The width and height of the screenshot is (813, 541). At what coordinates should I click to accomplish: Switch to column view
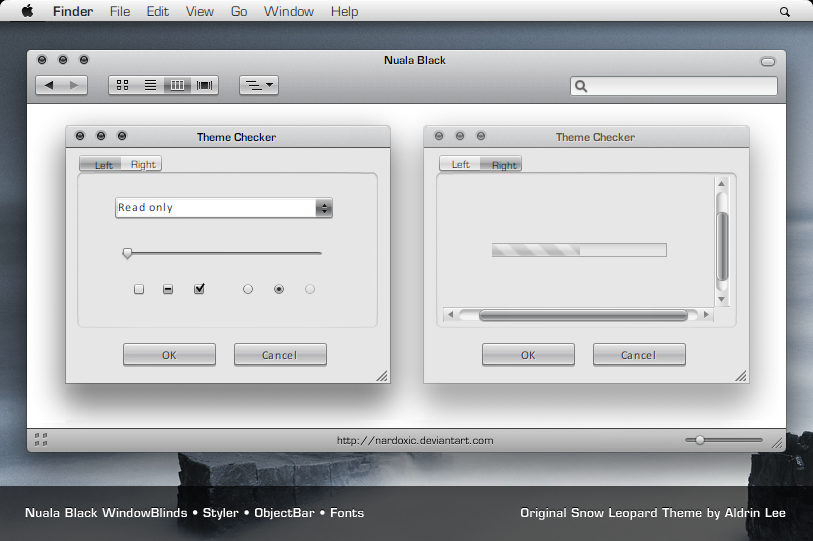pyautogui.click(x=177, y=85)
